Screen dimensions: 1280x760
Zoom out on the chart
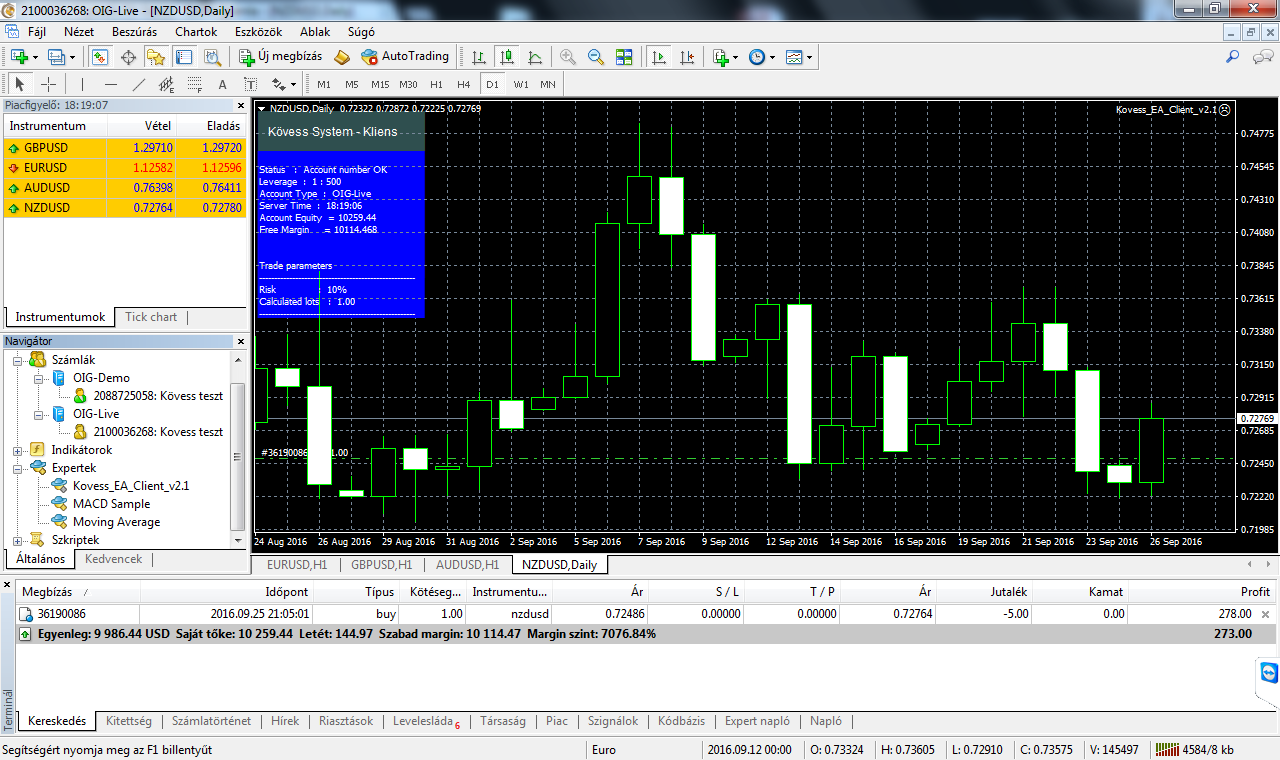(596, 57)
